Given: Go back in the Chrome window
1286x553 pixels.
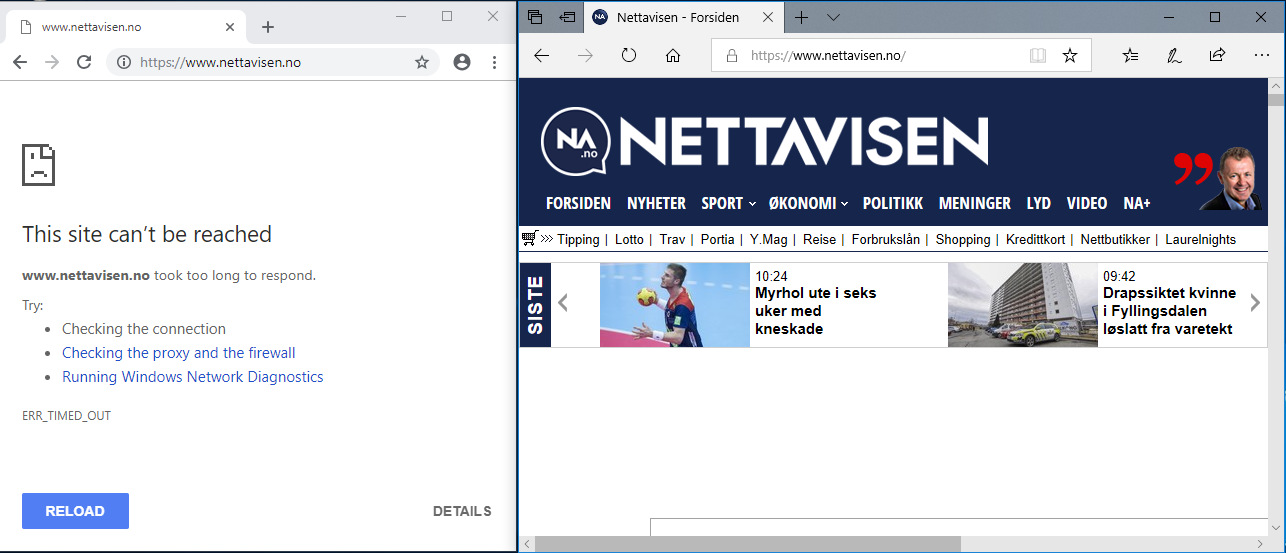Looking at the screenshot, I should click(x=20, y=62).
